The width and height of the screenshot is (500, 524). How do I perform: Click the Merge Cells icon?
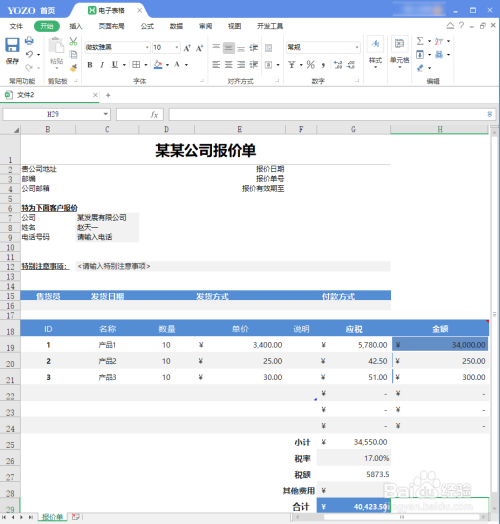(268, 65)
